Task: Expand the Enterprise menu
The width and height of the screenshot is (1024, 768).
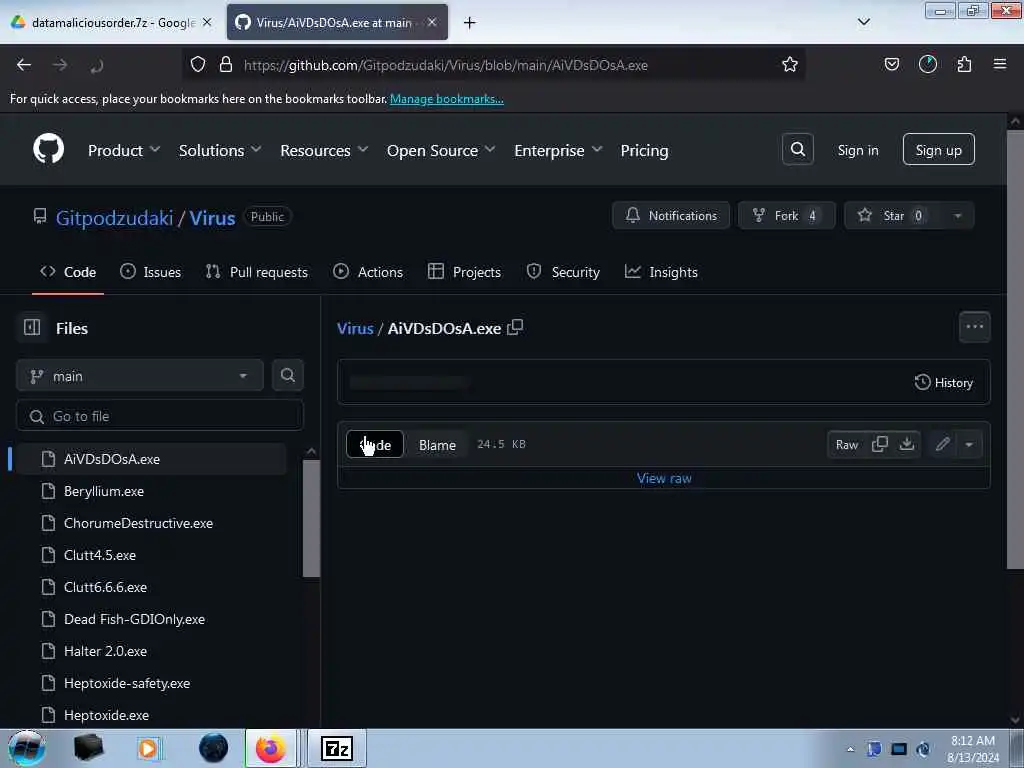Action: click(558, 150)
